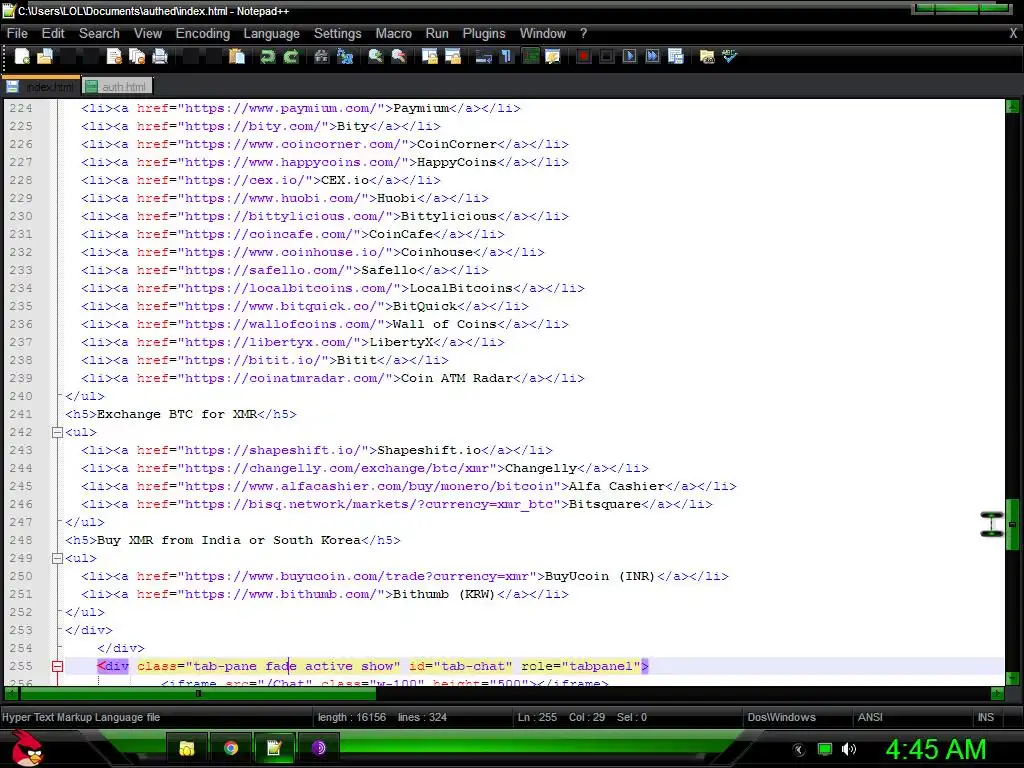Switch to the index.html tab
1024x768 pixels.
pyautogui.click(x=41, y=86)
